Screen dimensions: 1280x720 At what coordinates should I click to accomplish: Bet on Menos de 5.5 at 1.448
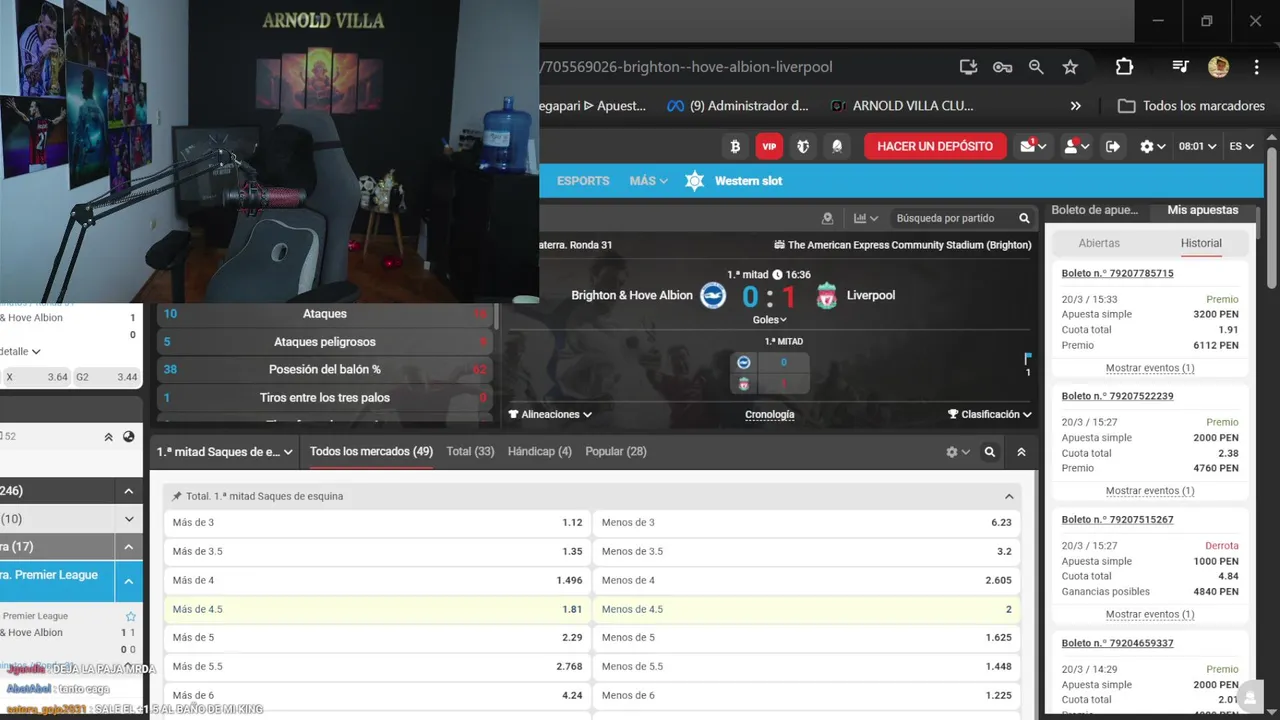coord(807,666)
